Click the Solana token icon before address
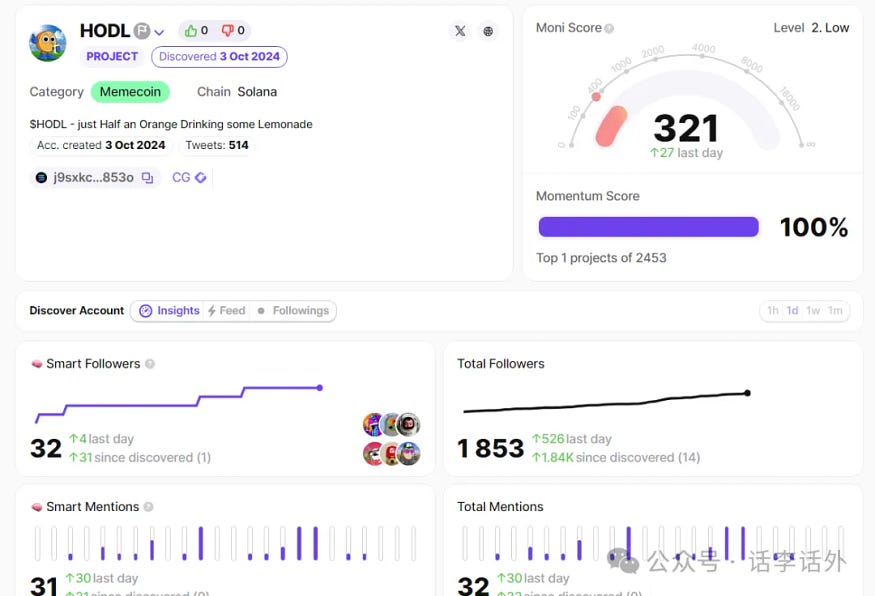Screen dimensions: 875x596 click(x=41, y=177)
